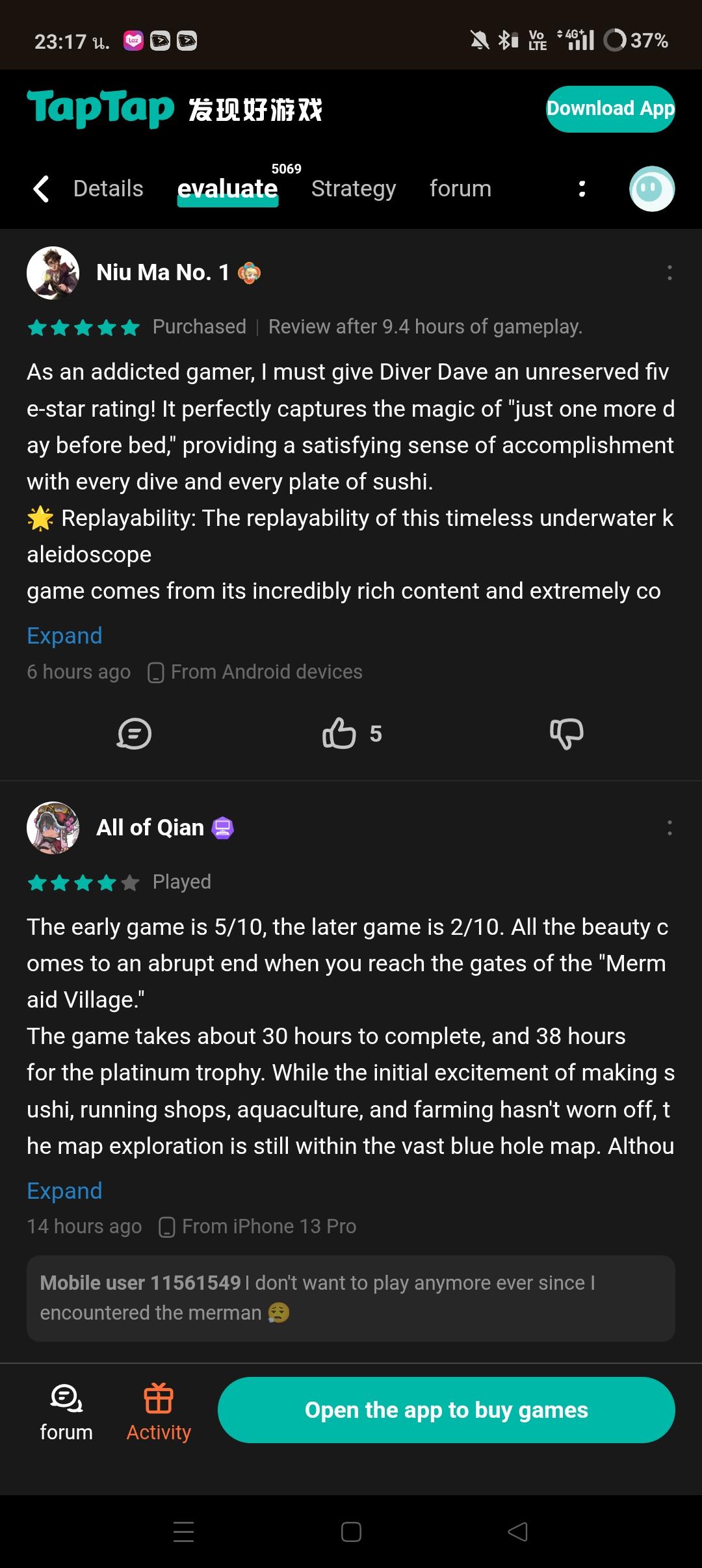702x1568 pixels.
Task: Open options for All of Qian's review
Action: pyautogui.click(x=669, y=828)
